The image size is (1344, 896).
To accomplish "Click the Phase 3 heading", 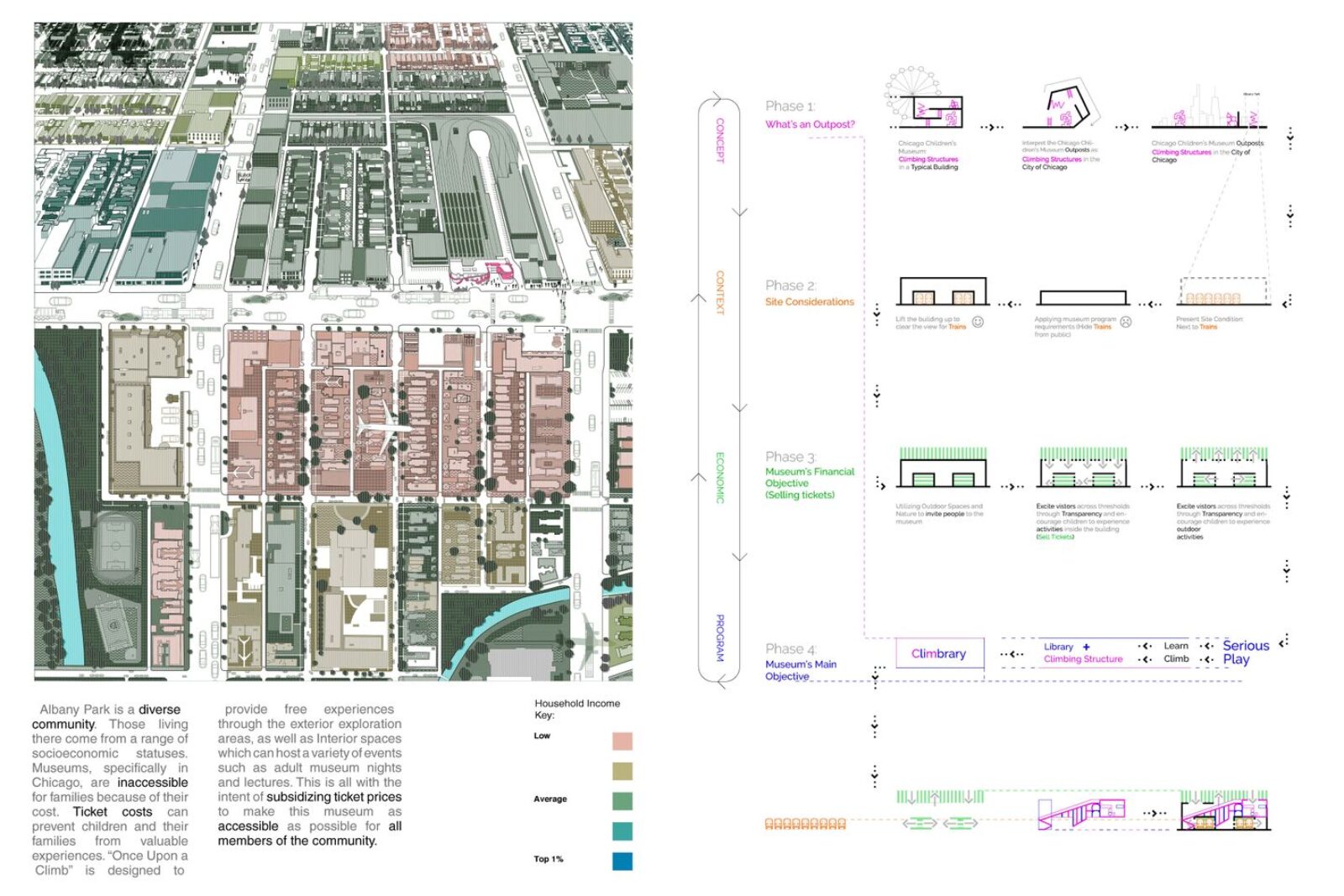I will coord(790,457).
